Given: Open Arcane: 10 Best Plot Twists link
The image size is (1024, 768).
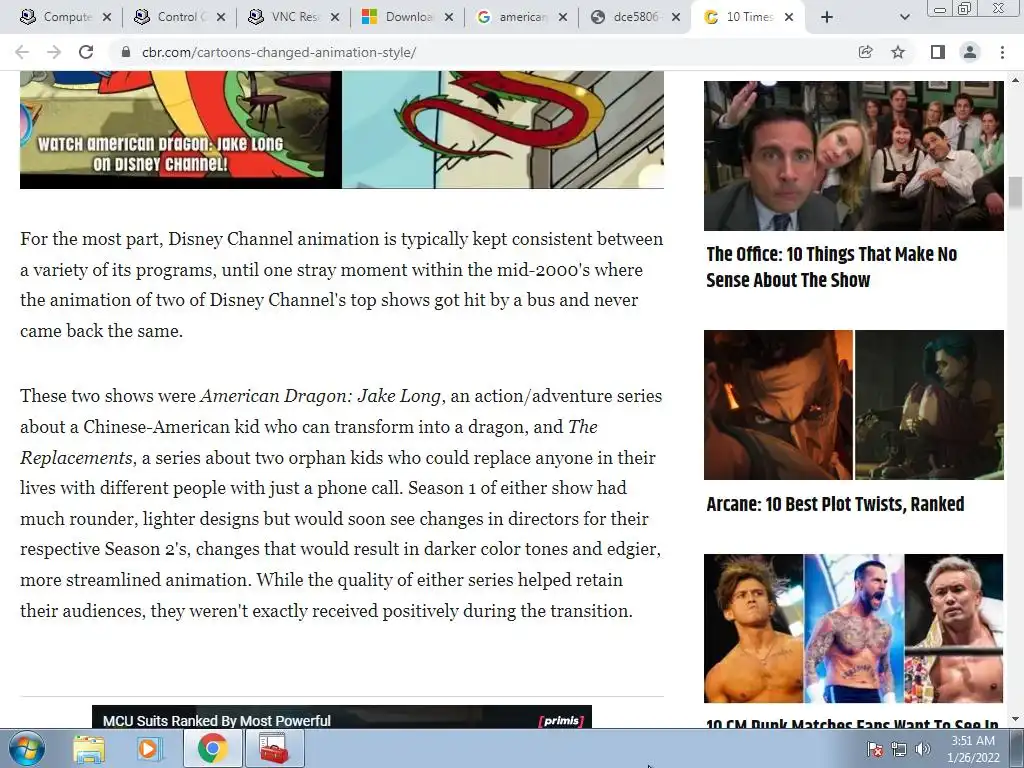Looking at the screenshot, I should 835,504.
